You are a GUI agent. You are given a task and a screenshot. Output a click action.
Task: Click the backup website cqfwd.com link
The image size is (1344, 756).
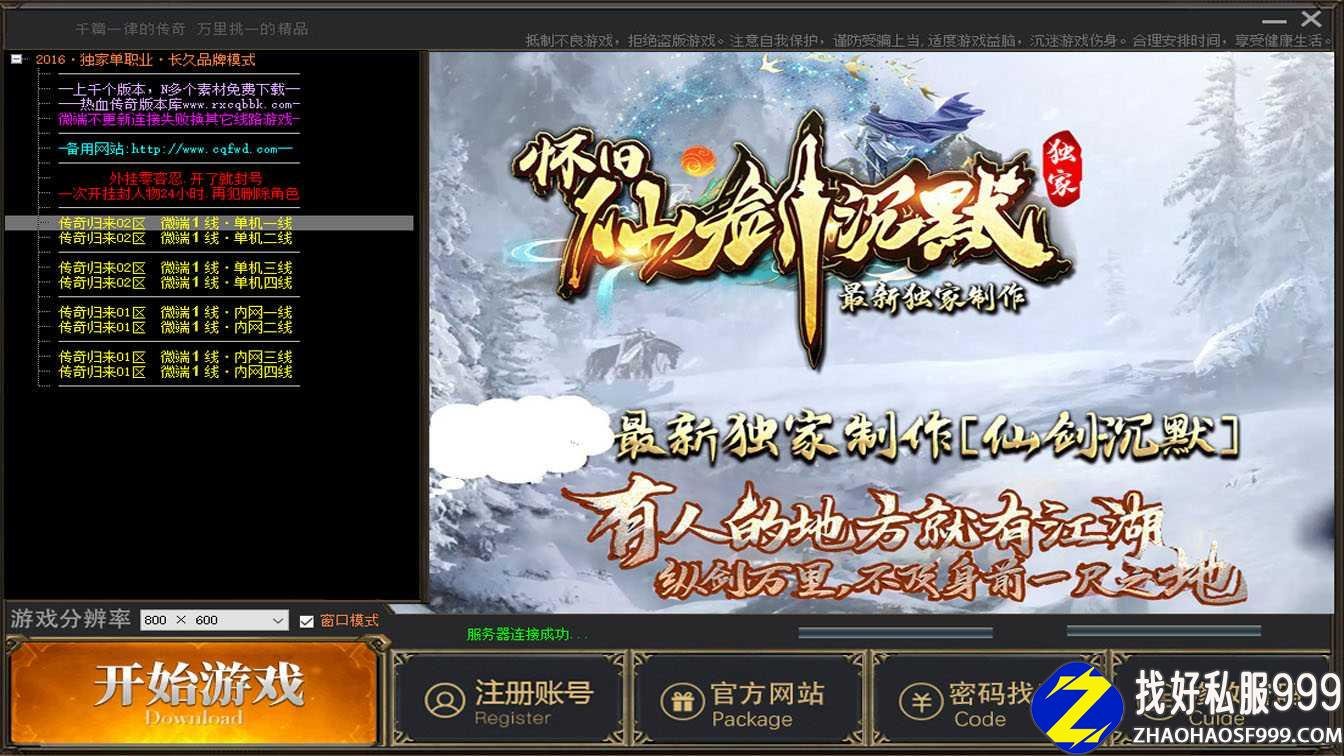(x=175, y=149)
